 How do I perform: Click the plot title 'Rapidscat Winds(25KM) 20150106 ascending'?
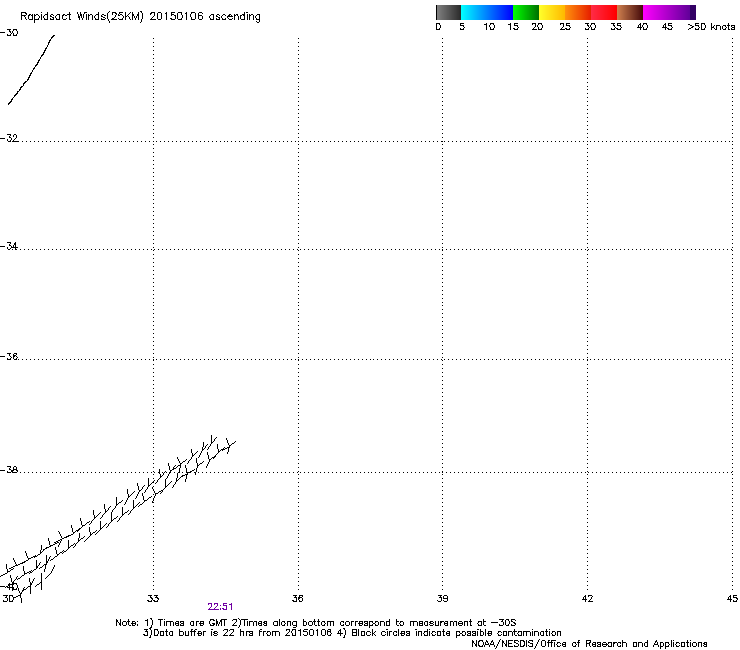pos(140,17)
